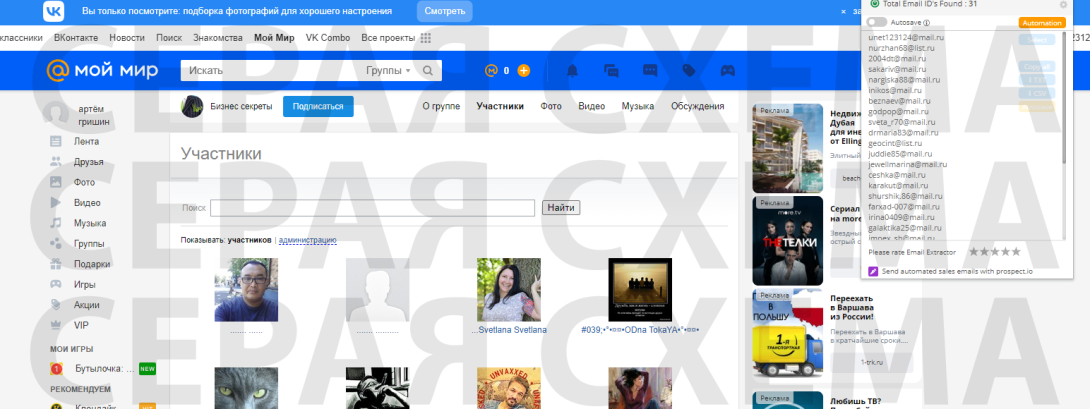Click the search magnifier icon

[x=428, y=70]
